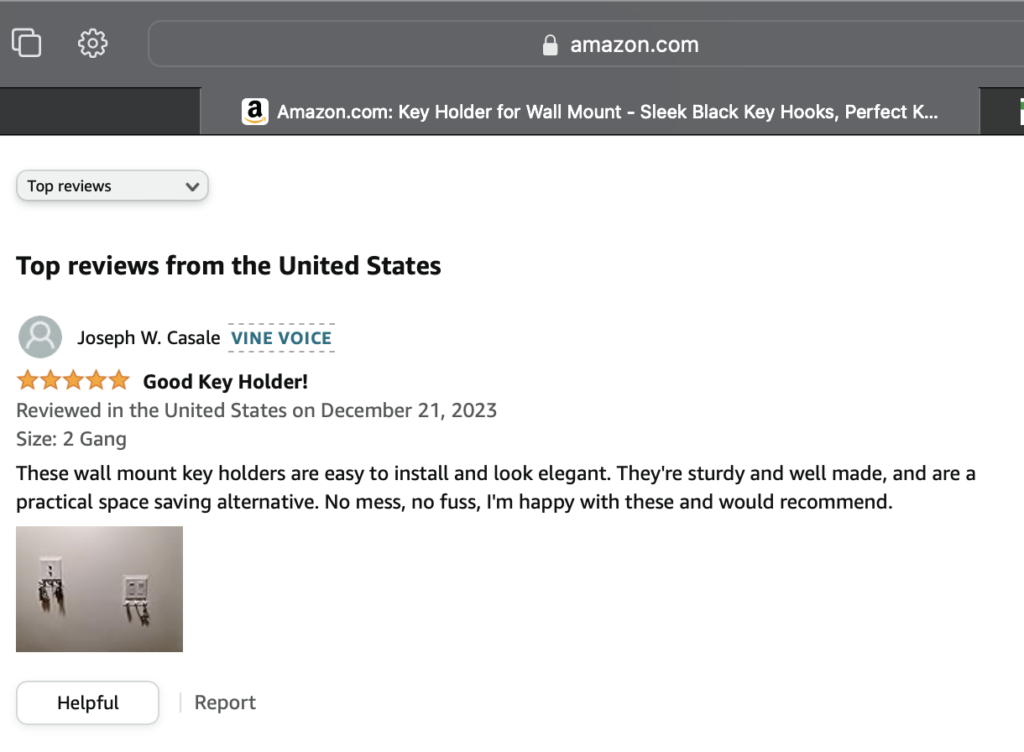Viewport: 1024px width, 752px height.
Task: Click the review body paragraph
Action: 495,487
